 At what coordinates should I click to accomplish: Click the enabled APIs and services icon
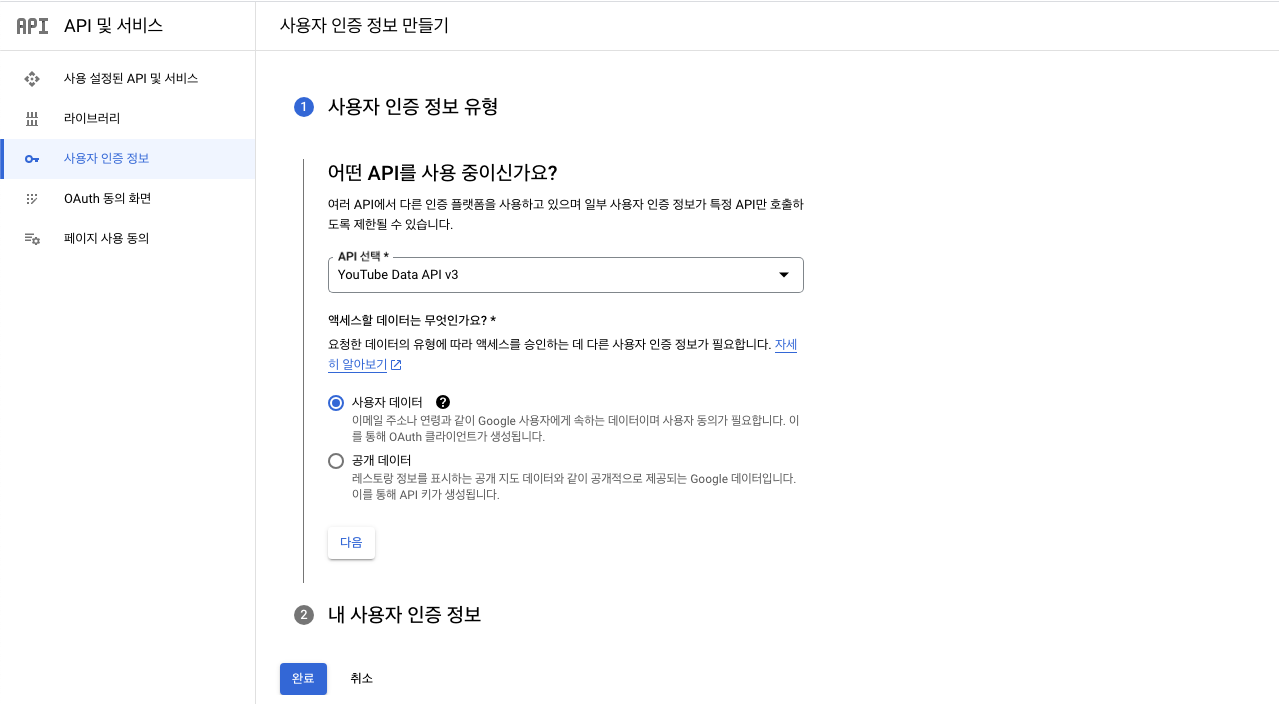(x=32, y=78)
